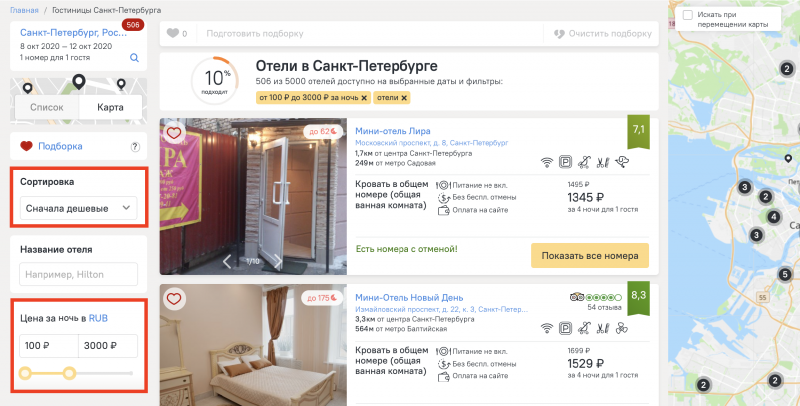Image resolution: width=800 pixels, height=406 pixels.
Task: Click the question mark help icon beside Подборка
Action: [135, 147]
